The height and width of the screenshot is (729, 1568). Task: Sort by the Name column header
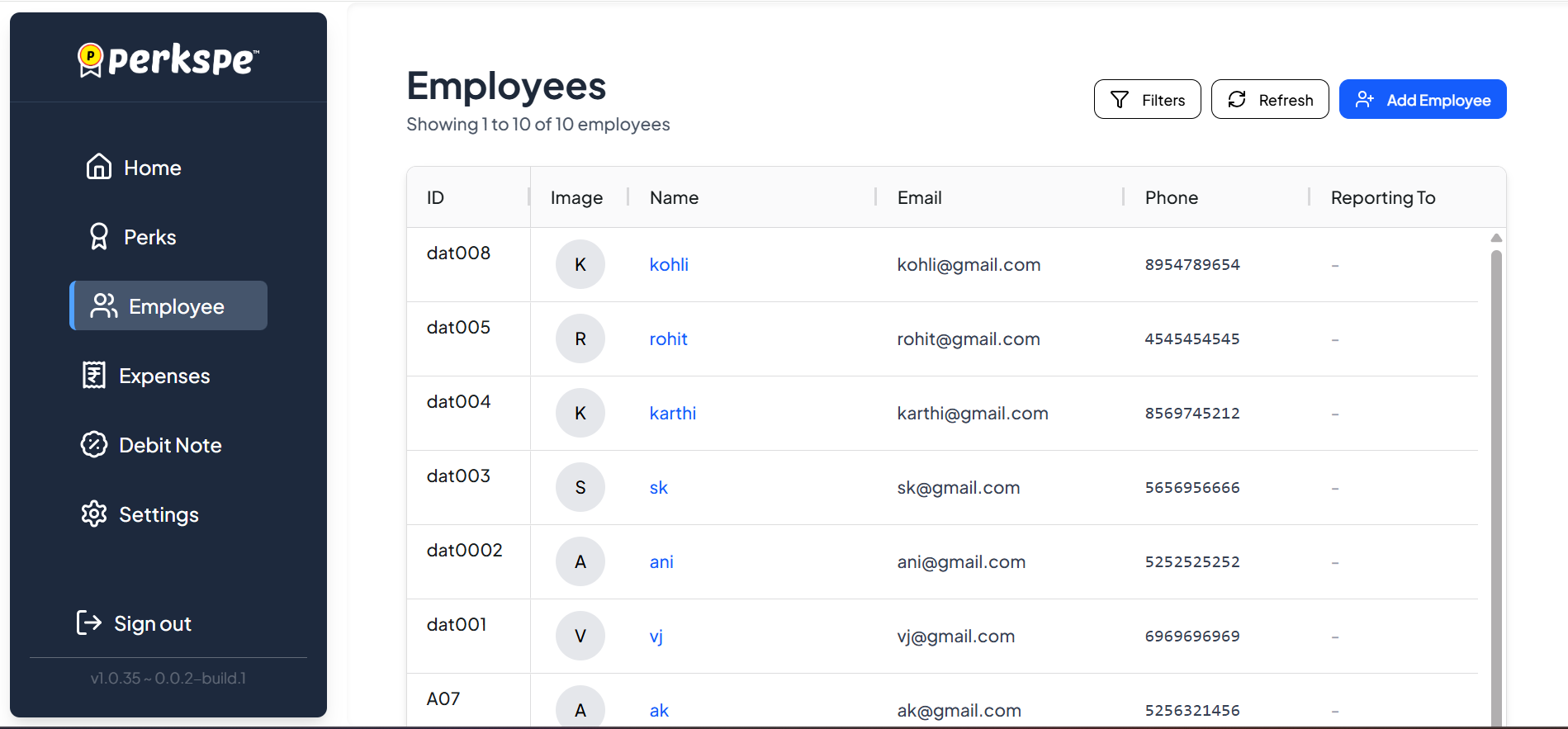674,198
